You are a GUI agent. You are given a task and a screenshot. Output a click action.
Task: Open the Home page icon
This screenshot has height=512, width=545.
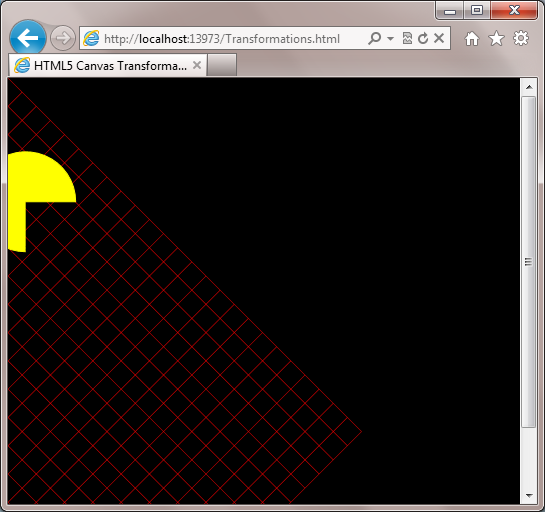[x=472, y=38]
